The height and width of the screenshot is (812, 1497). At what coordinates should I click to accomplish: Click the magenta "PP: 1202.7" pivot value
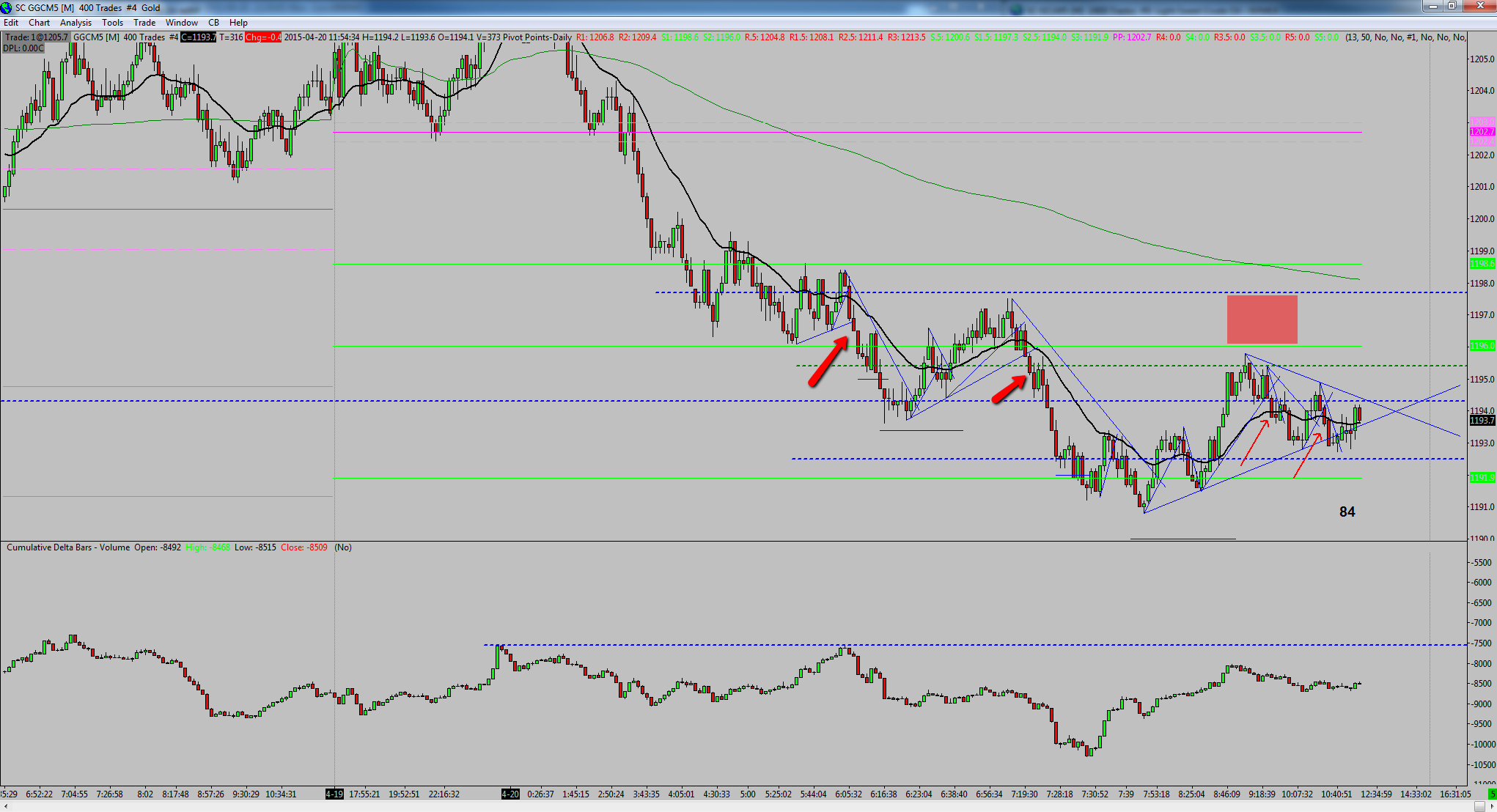[x=1132, y=37]
